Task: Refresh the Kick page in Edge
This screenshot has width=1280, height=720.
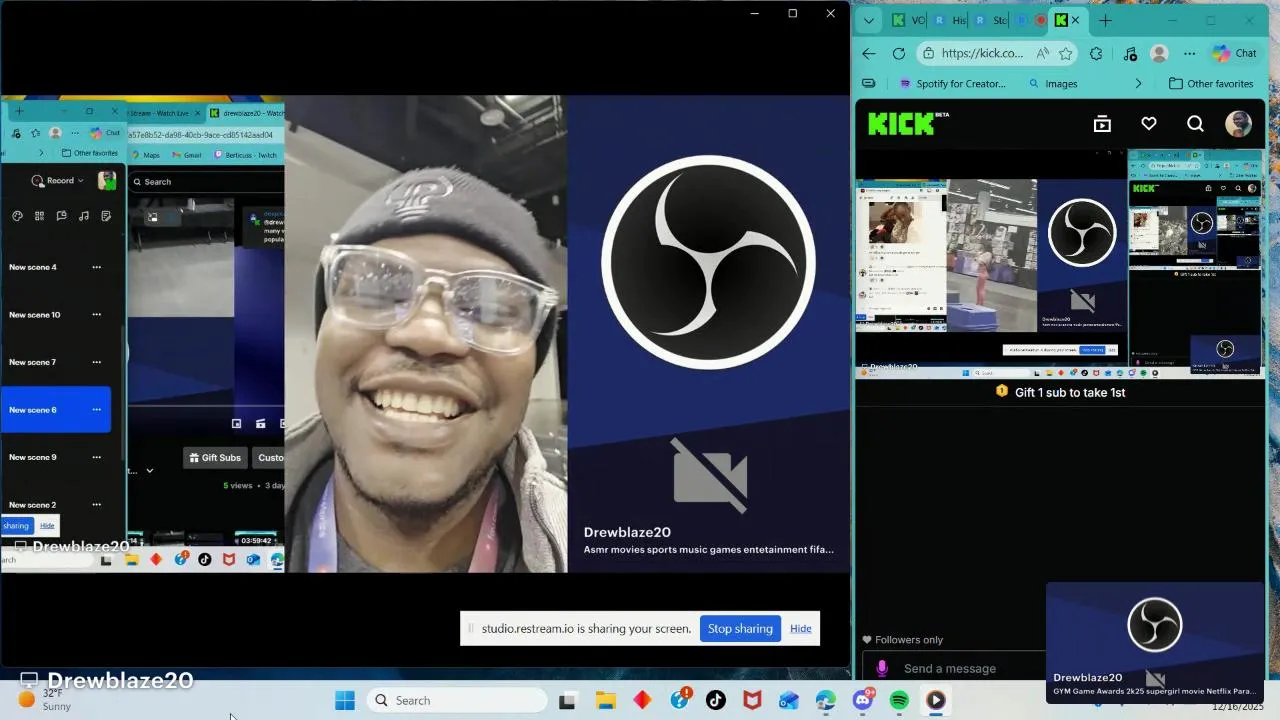Action: pyautogui.click(x=898, y=54)
